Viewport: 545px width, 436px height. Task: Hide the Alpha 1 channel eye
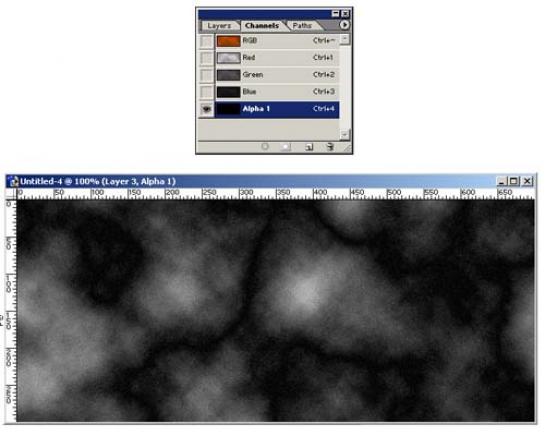point(206,109)
